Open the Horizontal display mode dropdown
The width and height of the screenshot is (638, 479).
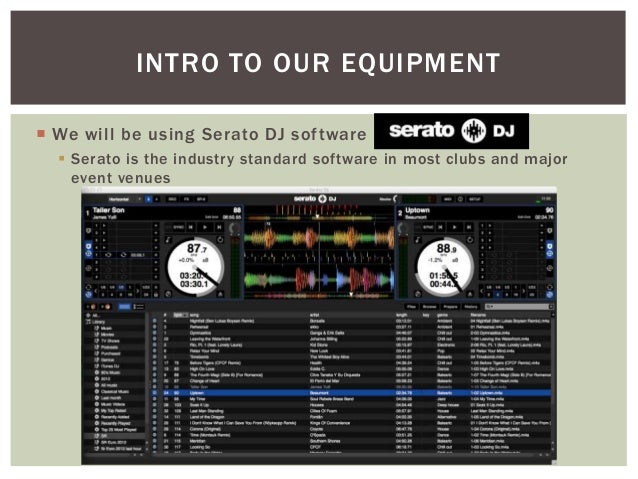pyautogui.click(x=125, y=199)
